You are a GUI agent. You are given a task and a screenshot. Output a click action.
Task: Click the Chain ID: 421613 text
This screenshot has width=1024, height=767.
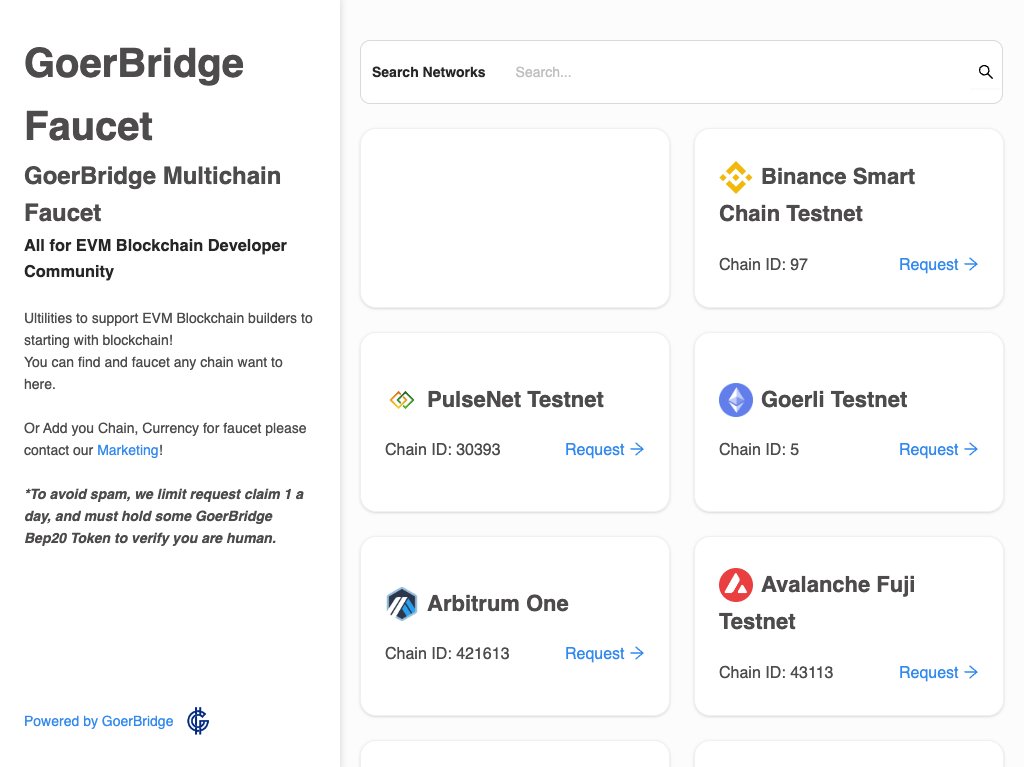(447, 653)
